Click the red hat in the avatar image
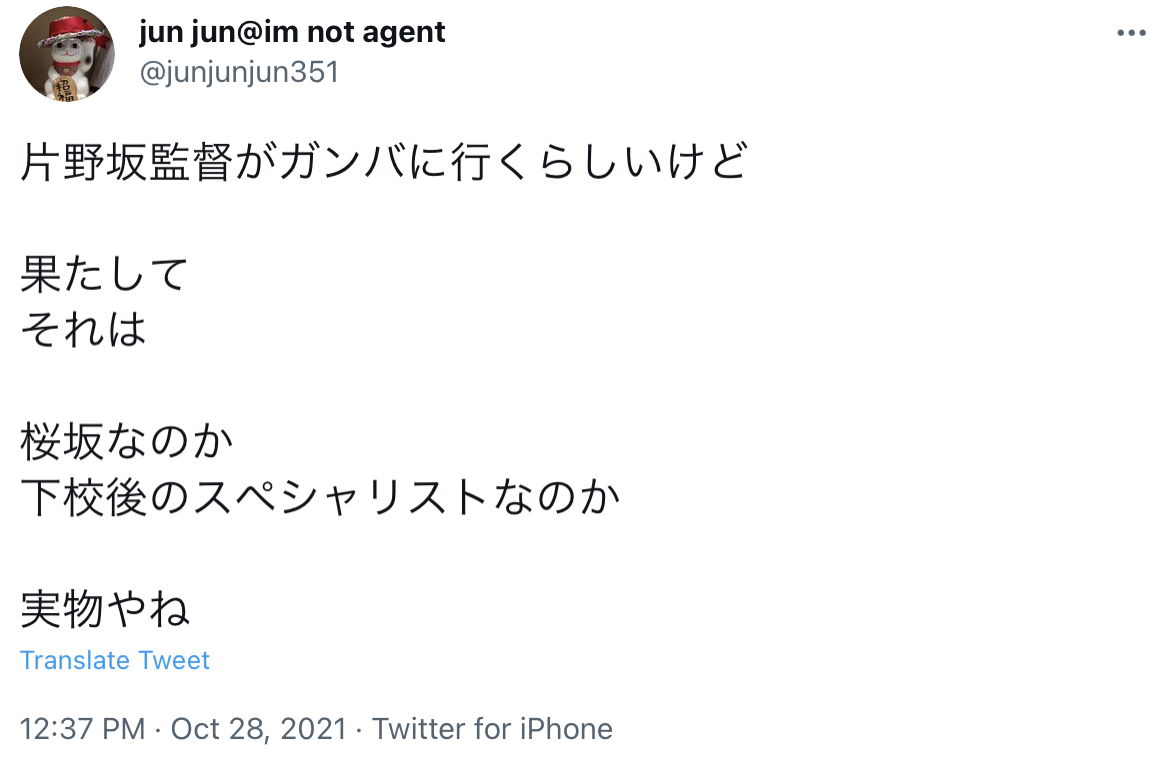Image resolution: width=1158 pixels, height=763 pixels. pyautogui.click(x=68, y=27)
